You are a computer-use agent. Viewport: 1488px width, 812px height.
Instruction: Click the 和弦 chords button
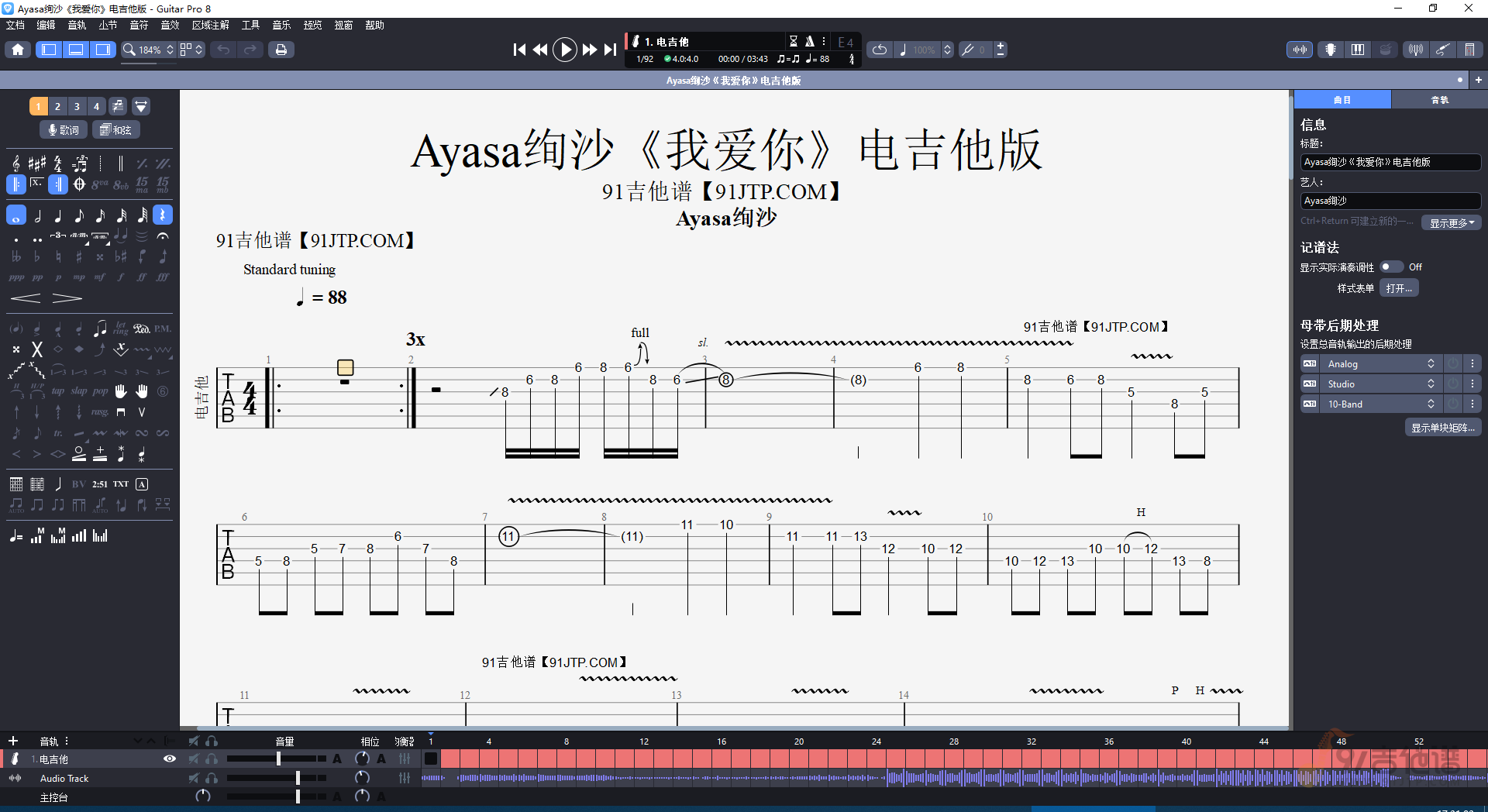pos(116,129)
